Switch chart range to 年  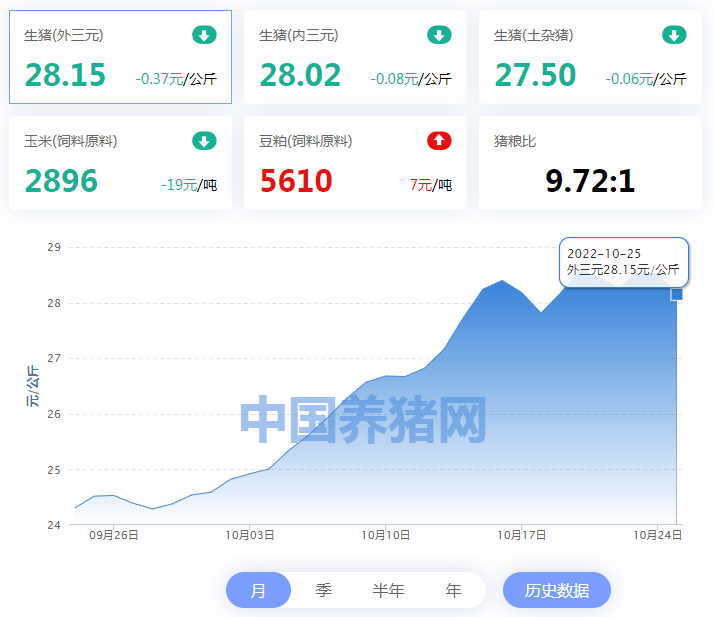pyautogui.click(x=453, y=590)
